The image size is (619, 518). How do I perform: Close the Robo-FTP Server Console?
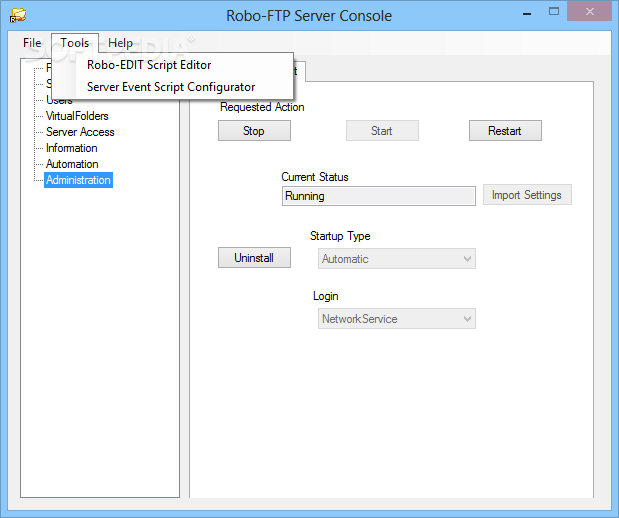(x=589, y=11)
